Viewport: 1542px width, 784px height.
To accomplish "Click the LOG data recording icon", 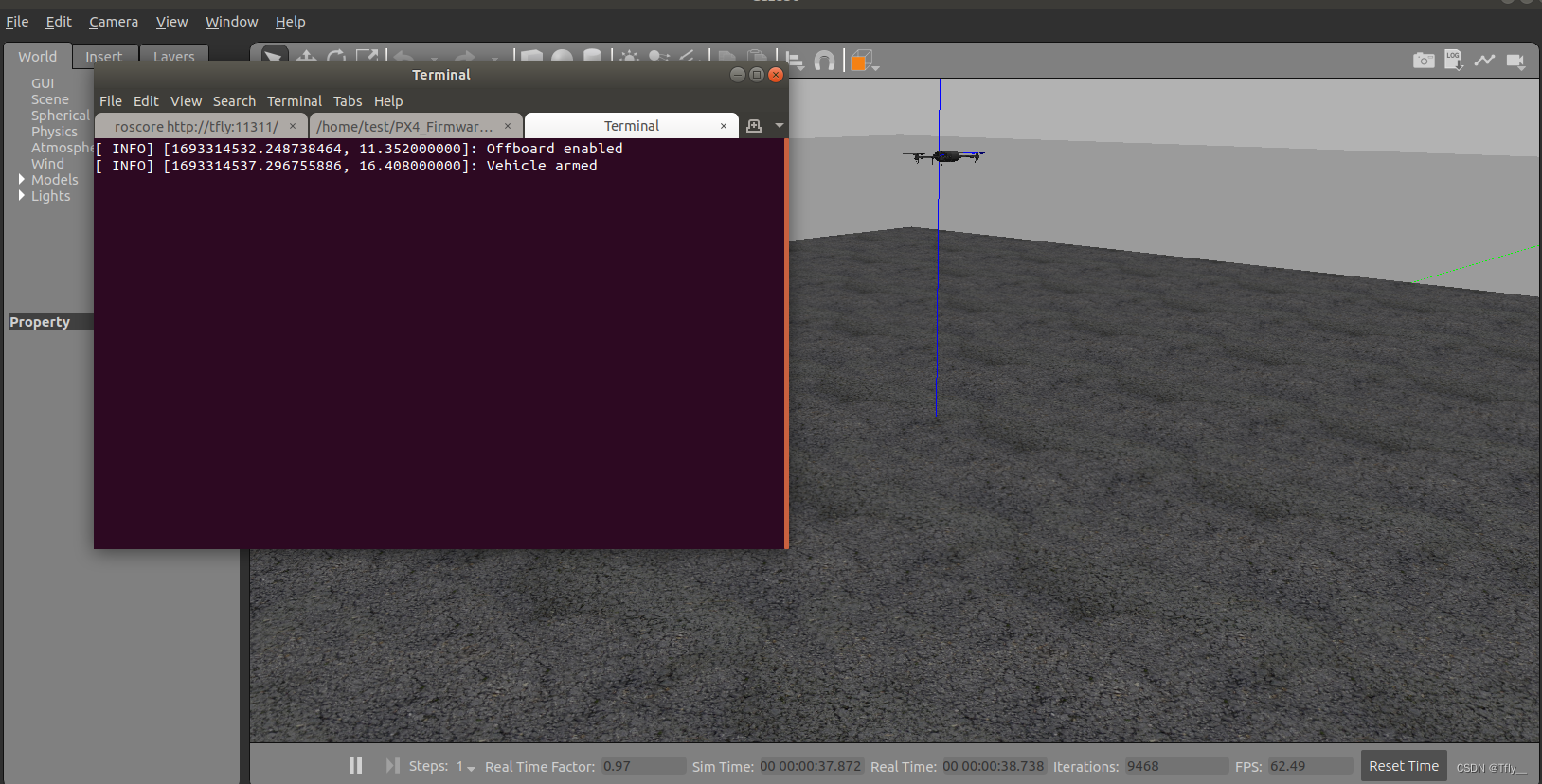I will tap(1454, 61).
